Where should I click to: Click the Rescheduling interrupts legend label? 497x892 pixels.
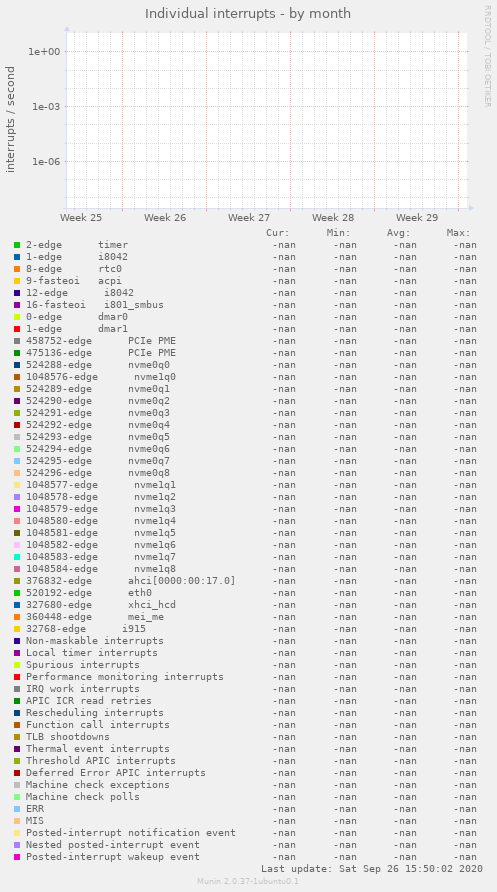[94, 713]
